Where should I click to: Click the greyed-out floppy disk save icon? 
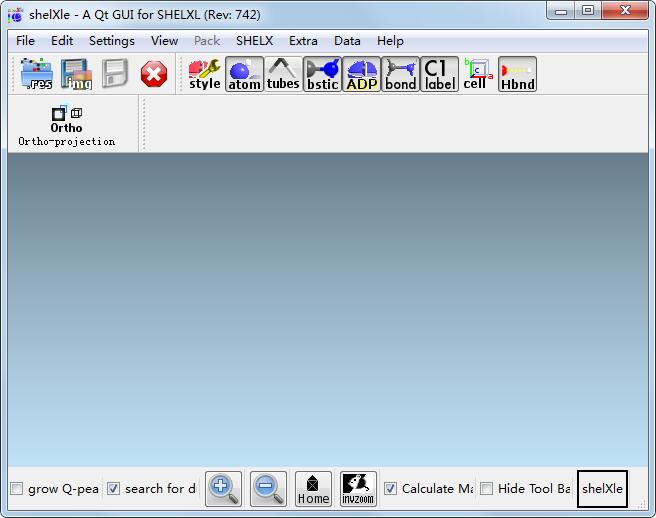tap(114, 74)
